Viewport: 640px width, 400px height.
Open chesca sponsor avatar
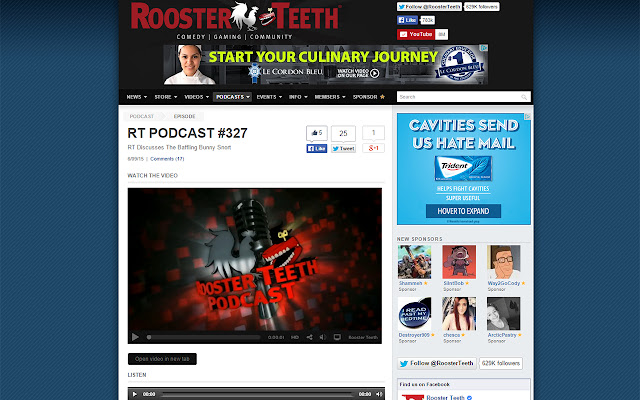point(459,314)
